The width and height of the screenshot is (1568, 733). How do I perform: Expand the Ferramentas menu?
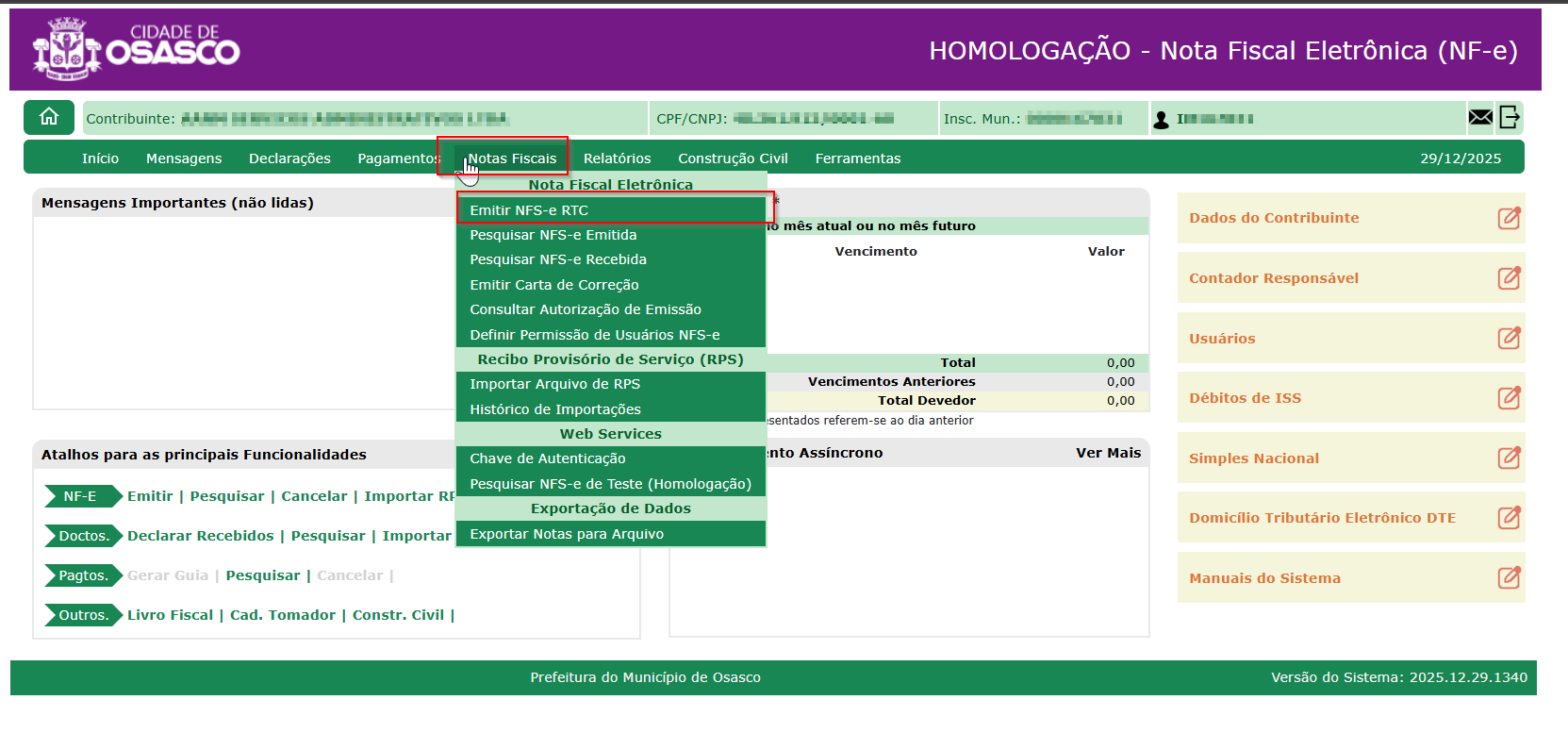tap(857, 158)
